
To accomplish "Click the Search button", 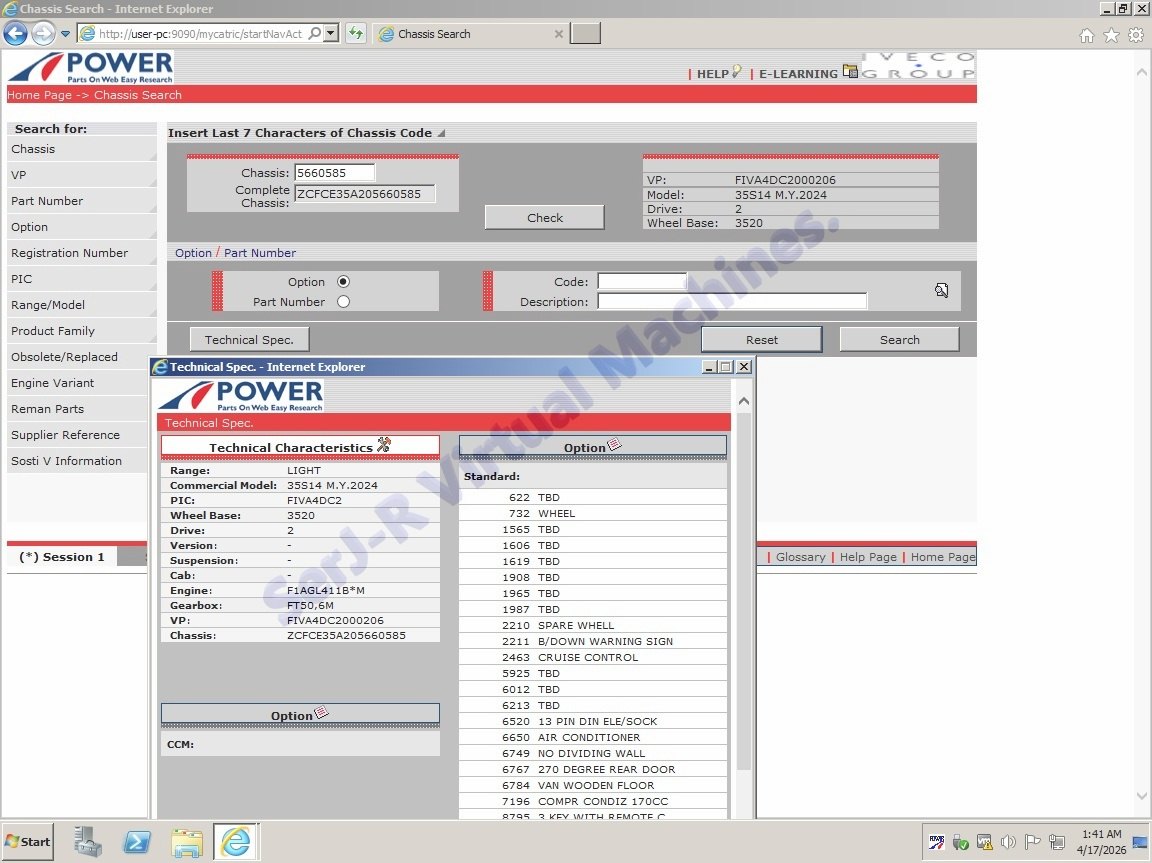I will (899, 340).
